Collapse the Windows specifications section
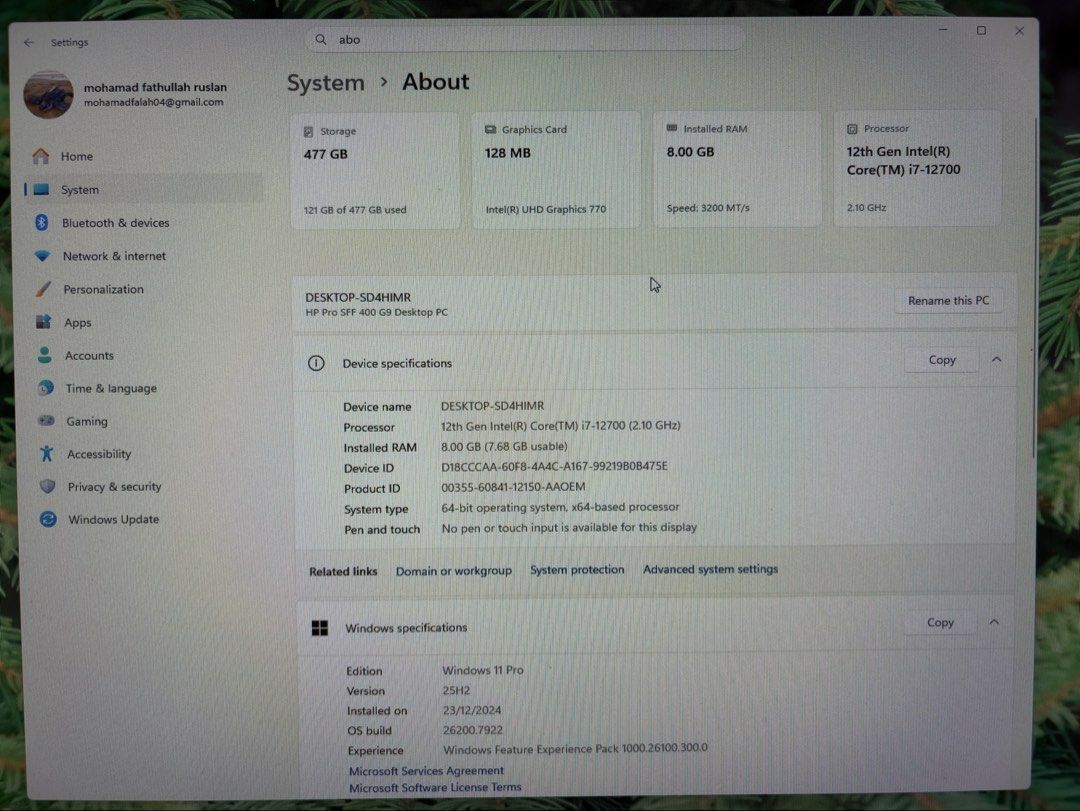 tap(994, 622)
